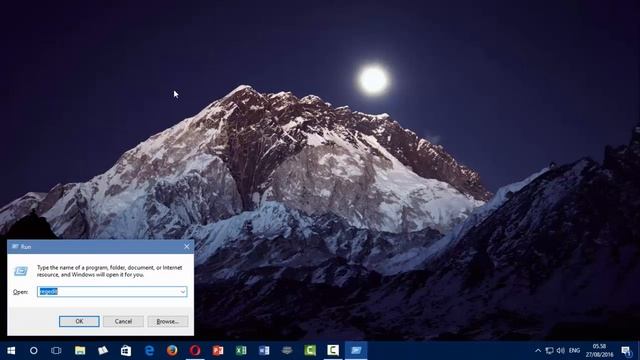Open Excel from the taskbar
The image size is (640, 360).
point(241,350)
